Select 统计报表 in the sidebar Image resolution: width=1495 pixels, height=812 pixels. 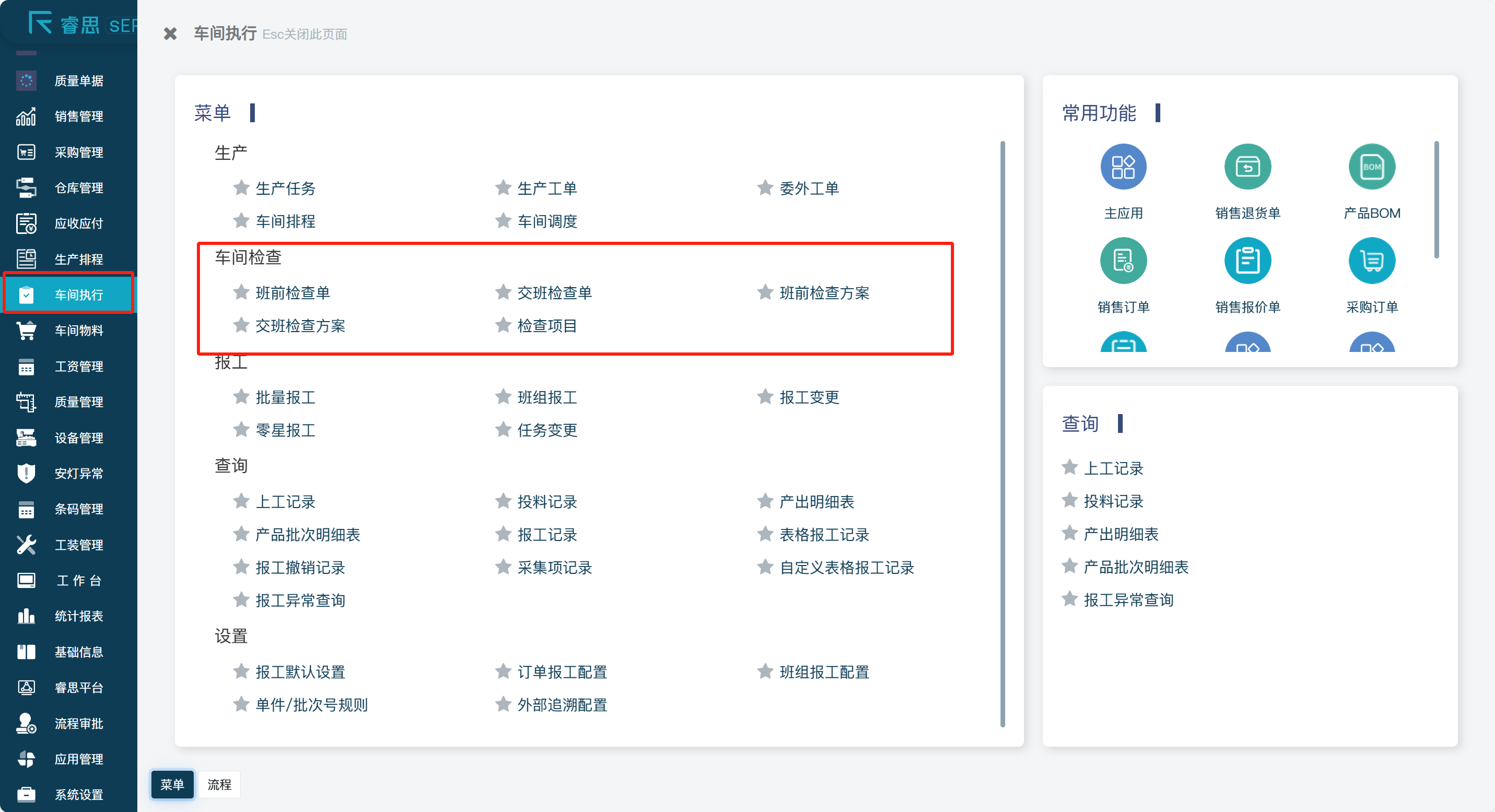click(78, 616)
